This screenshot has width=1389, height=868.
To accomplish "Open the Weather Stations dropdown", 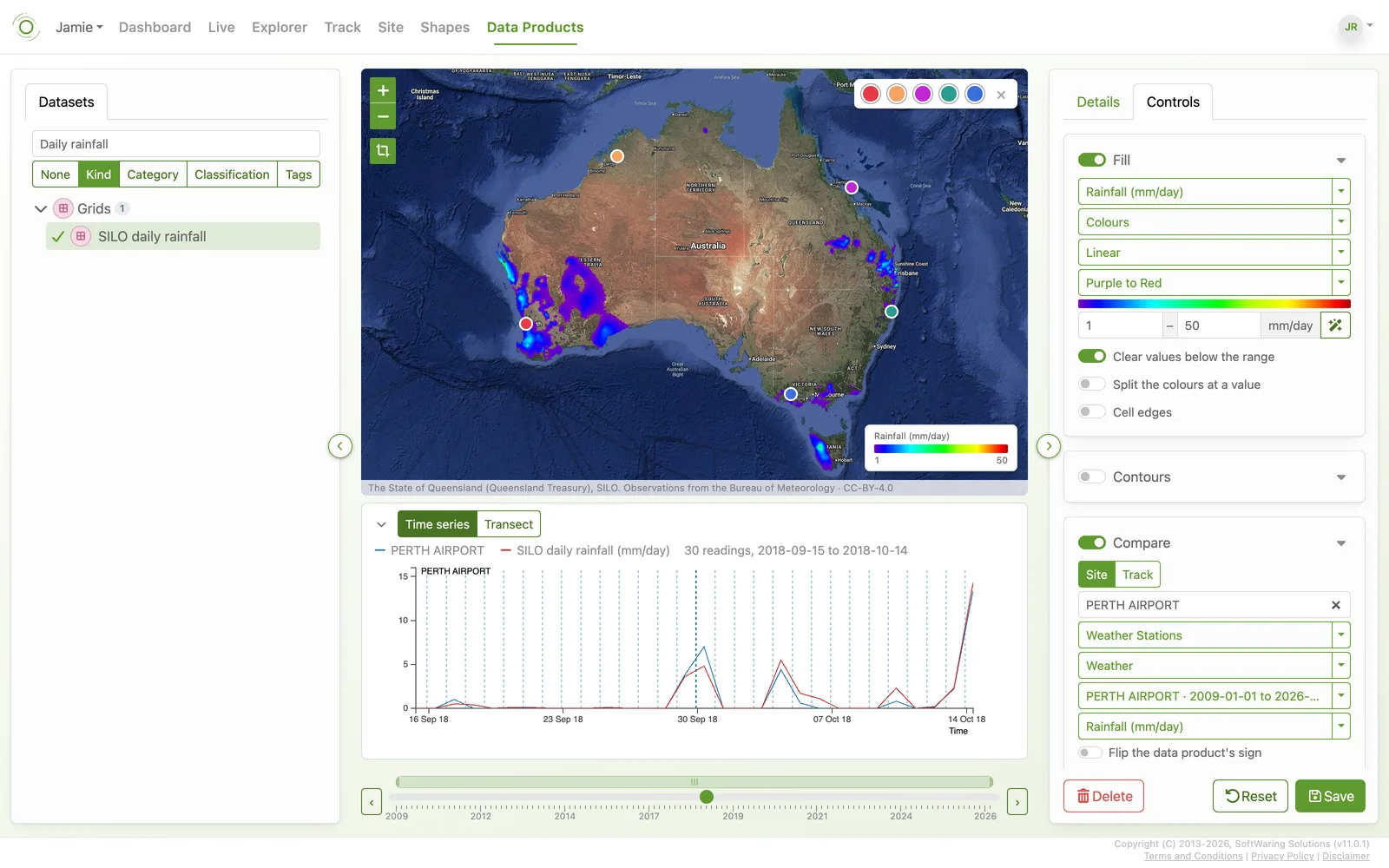I will (x=1214, y=635).
